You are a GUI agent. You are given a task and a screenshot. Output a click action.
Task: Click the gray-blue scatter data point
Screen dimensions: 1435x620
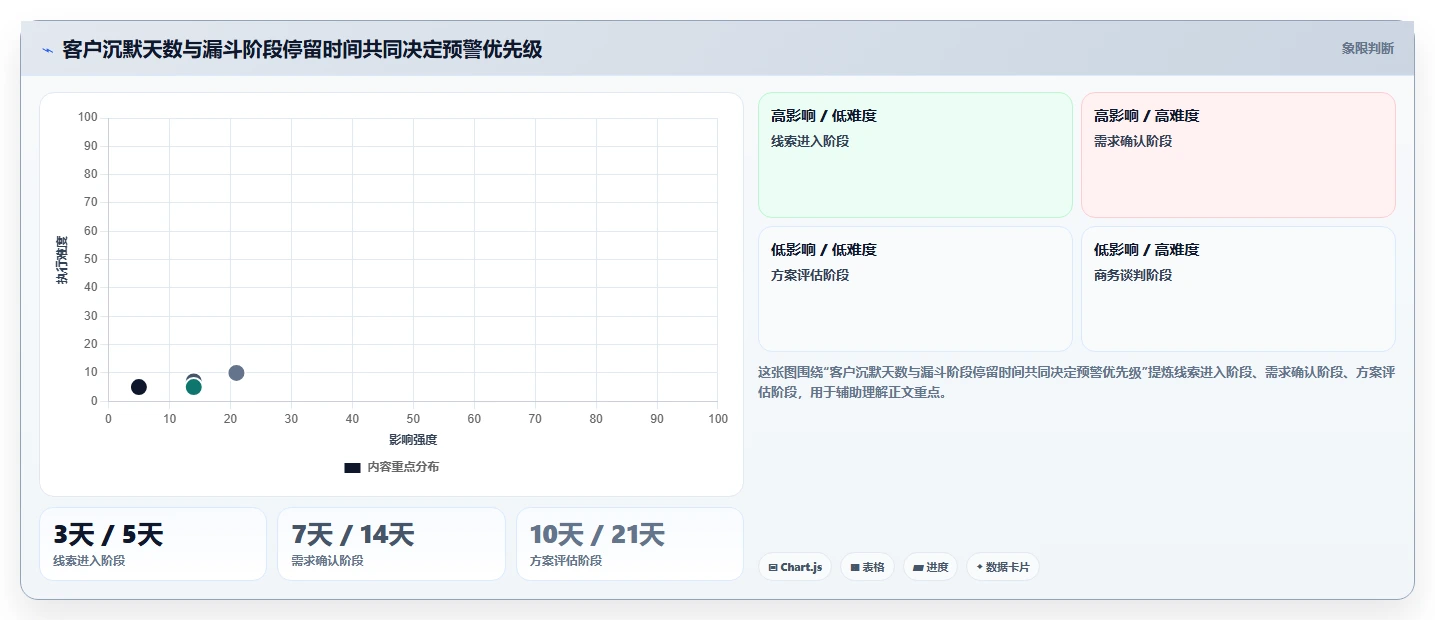click(236, 373)
